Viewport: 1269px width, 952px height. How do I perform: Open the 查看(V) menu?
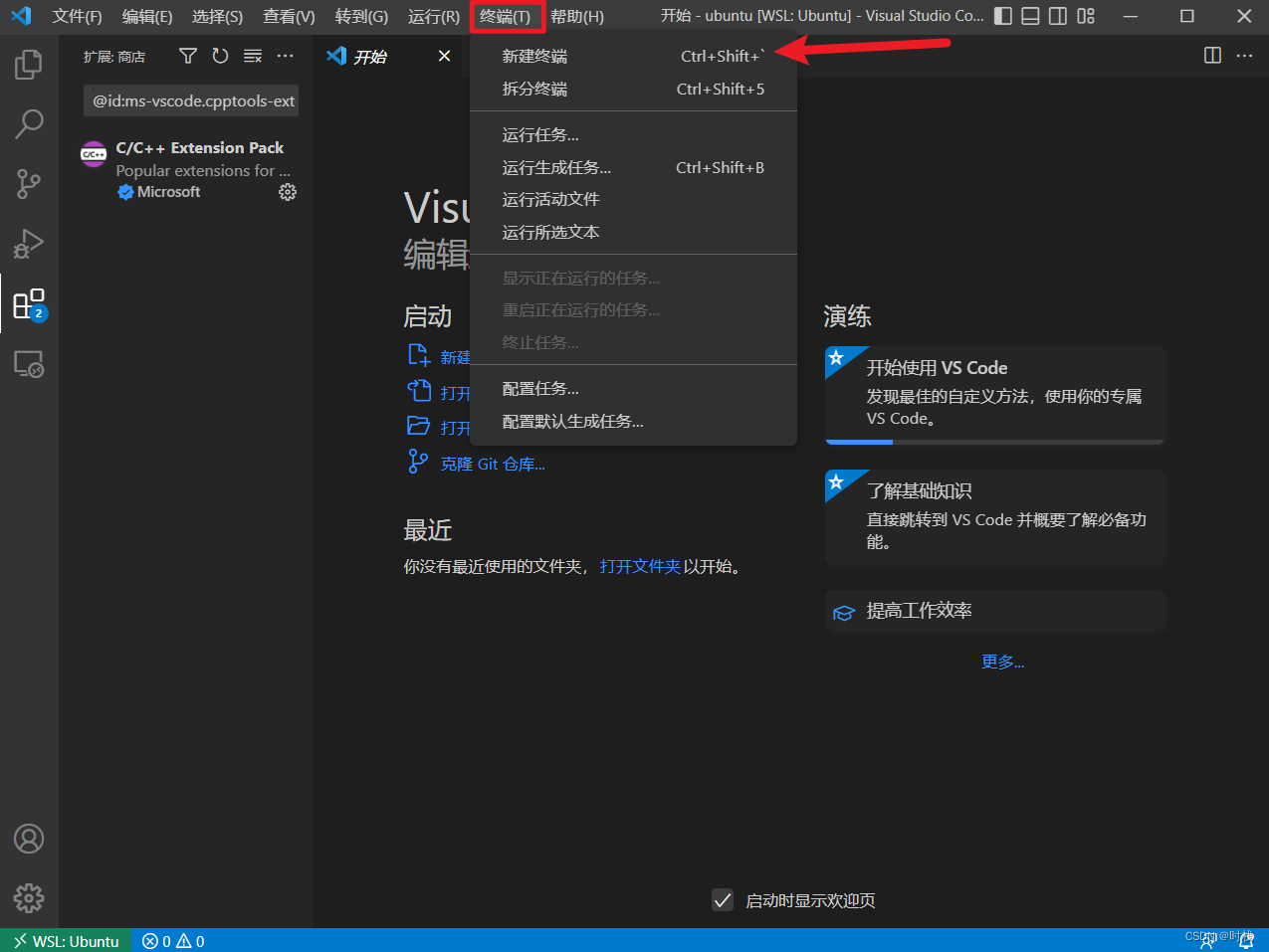(x=289, y=16)
